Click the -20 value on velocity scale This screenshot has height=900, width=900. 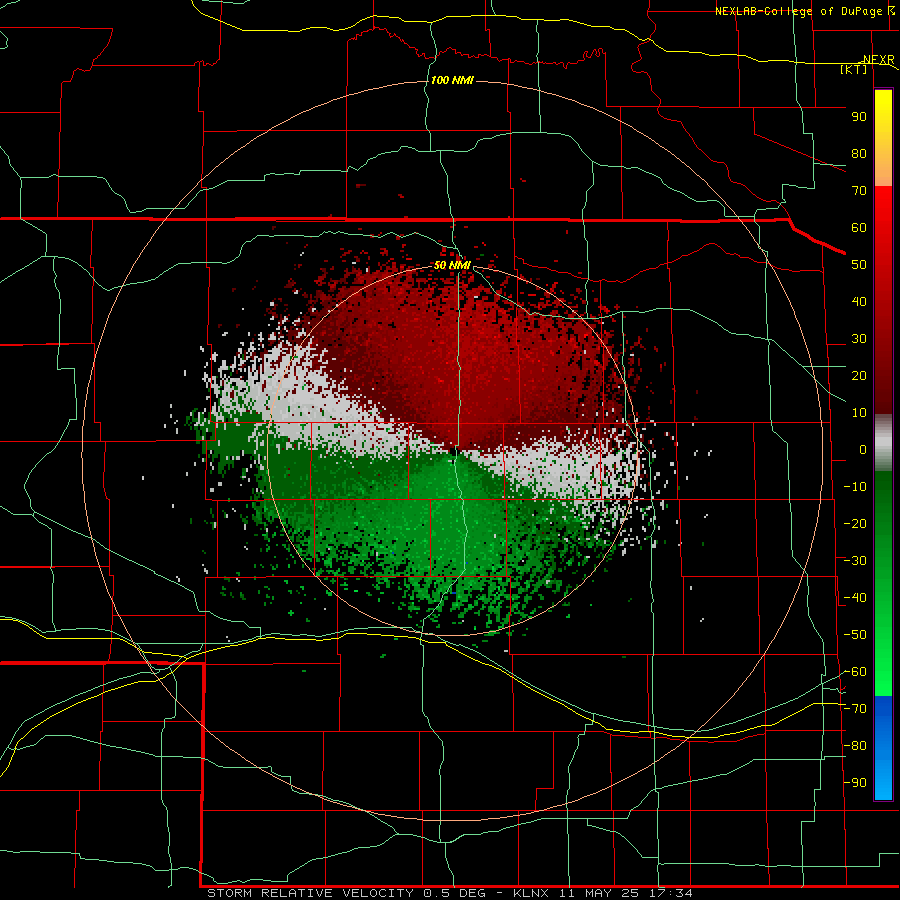(855, 523)
